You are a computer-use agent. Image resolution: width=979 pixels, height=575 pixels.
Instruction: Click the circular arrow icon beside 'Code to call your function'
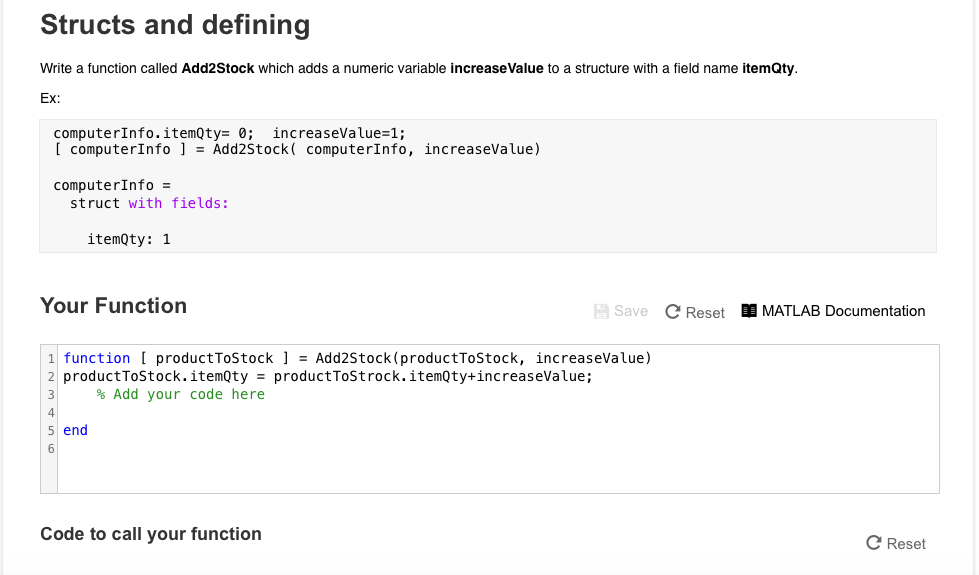tap(874, 543)
